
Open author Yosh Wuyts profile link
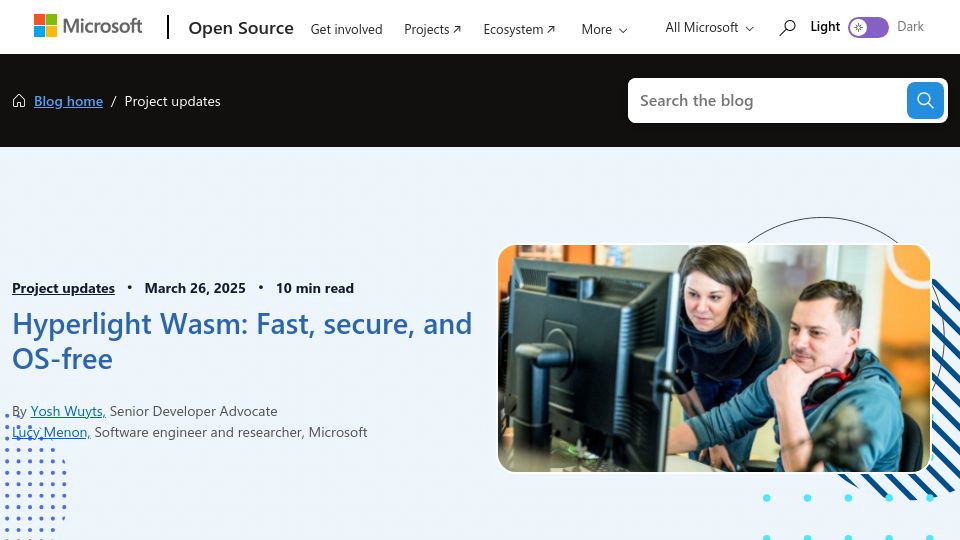click(68, 411)
